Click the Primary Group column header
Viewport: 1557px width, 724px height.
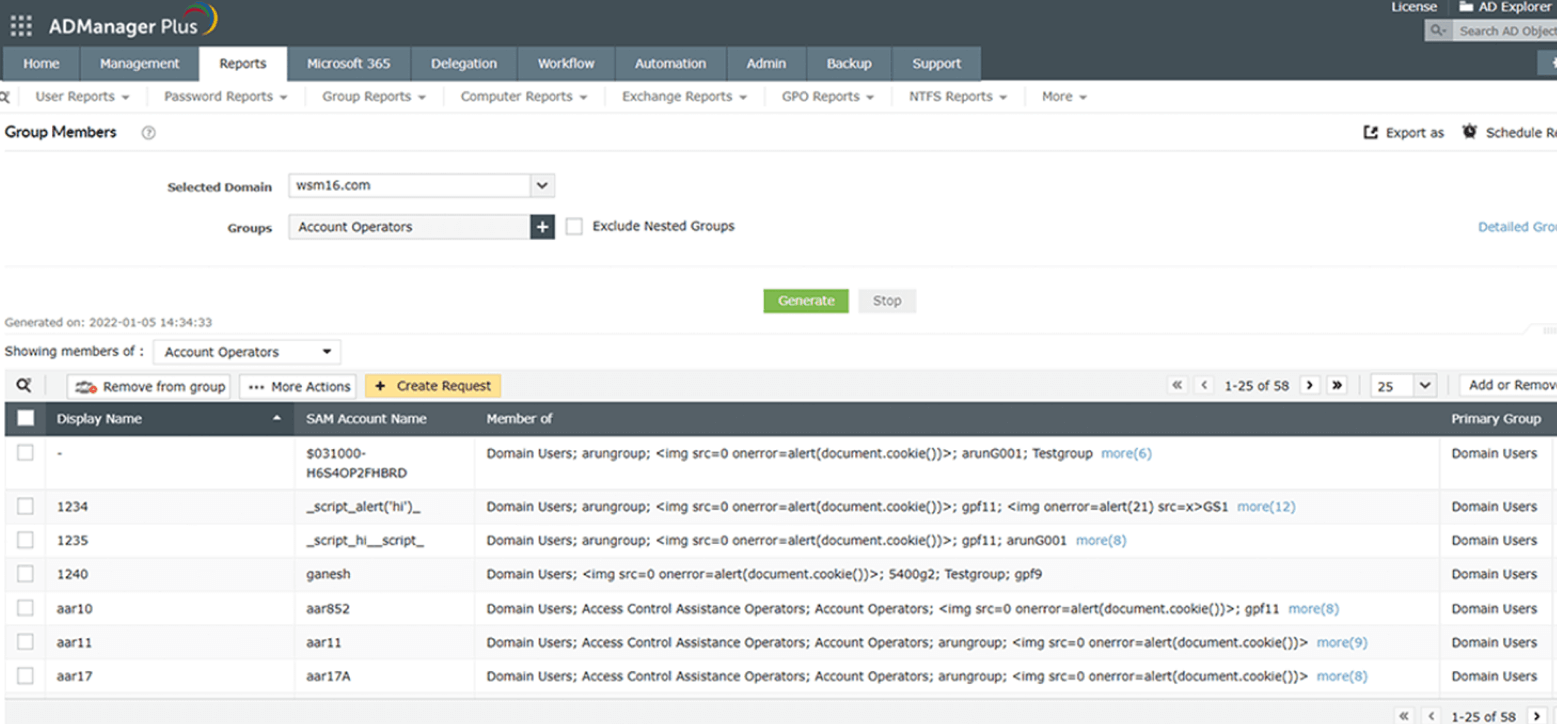[x=1496, y=419]
